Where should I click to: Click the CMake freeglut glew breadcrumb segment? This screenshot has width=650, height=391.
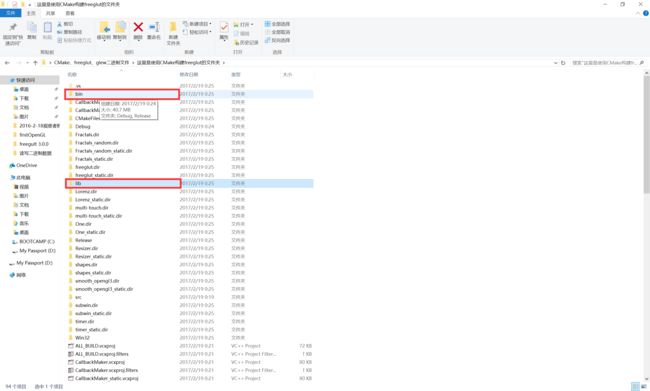(x=92, y=63)
